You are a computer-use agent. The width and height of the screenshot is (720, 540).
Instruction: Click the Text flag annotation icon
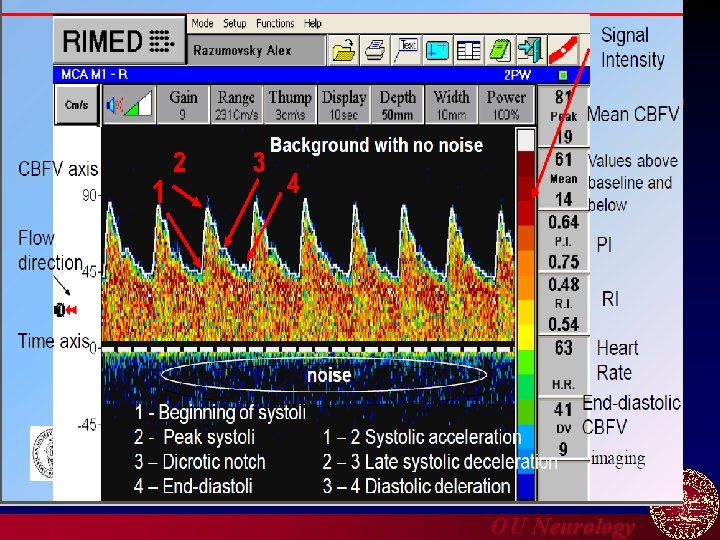(406, 50)
